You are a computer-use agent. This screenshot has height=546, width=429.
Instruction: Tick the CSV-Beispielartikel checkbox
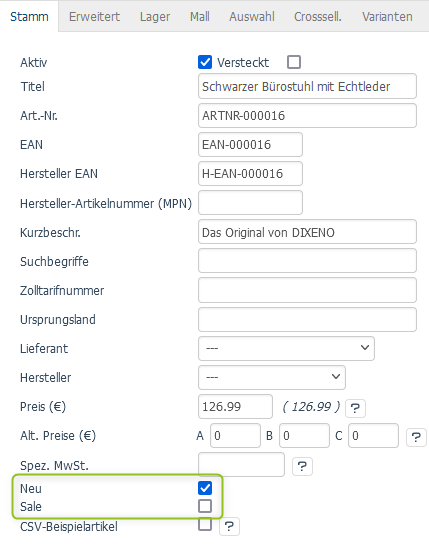pos(205,524)
